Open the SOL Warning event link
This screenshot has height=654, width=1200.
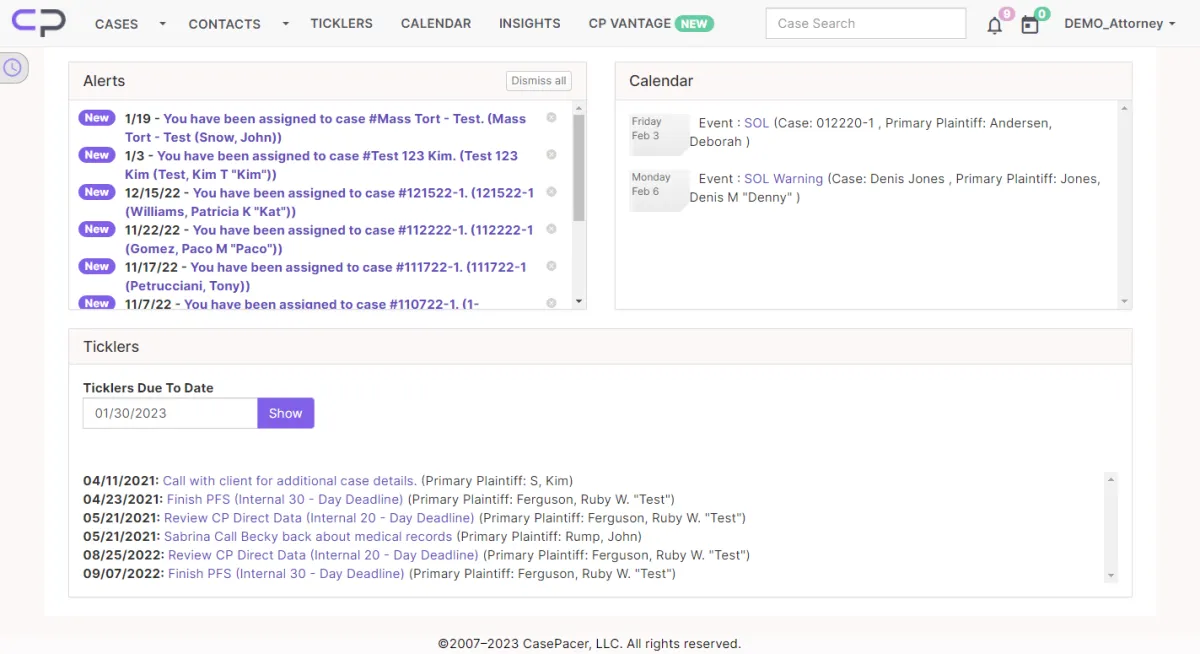pos(783,179)
